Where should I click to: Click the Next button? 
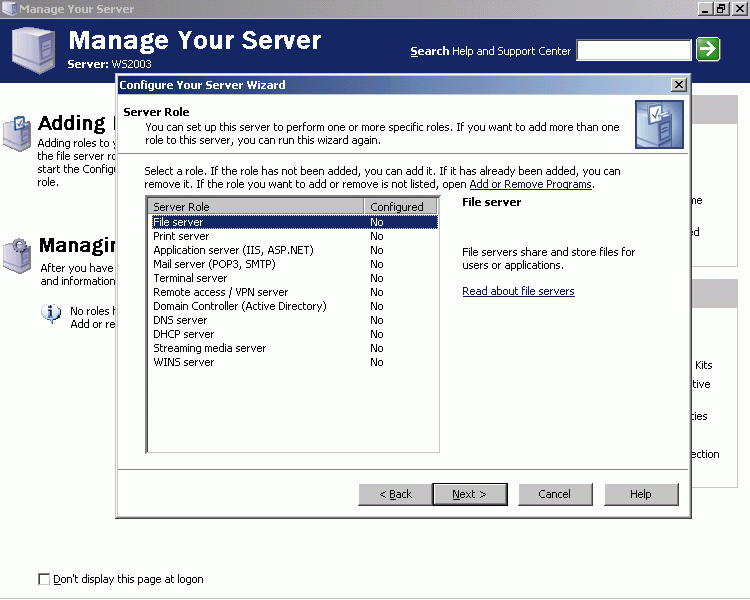click(469, 494)
